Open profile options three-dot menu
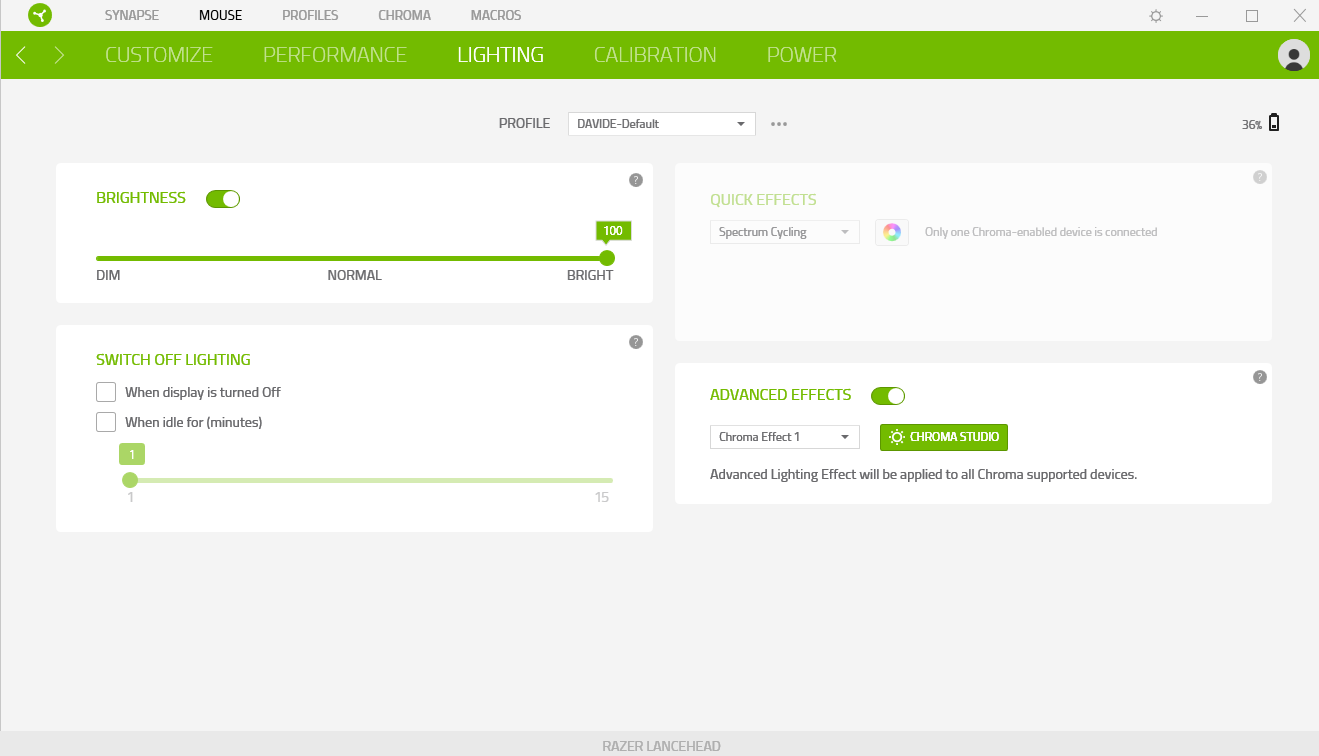Viewport: 1319px width, 756px height. (x=779, y=124)
